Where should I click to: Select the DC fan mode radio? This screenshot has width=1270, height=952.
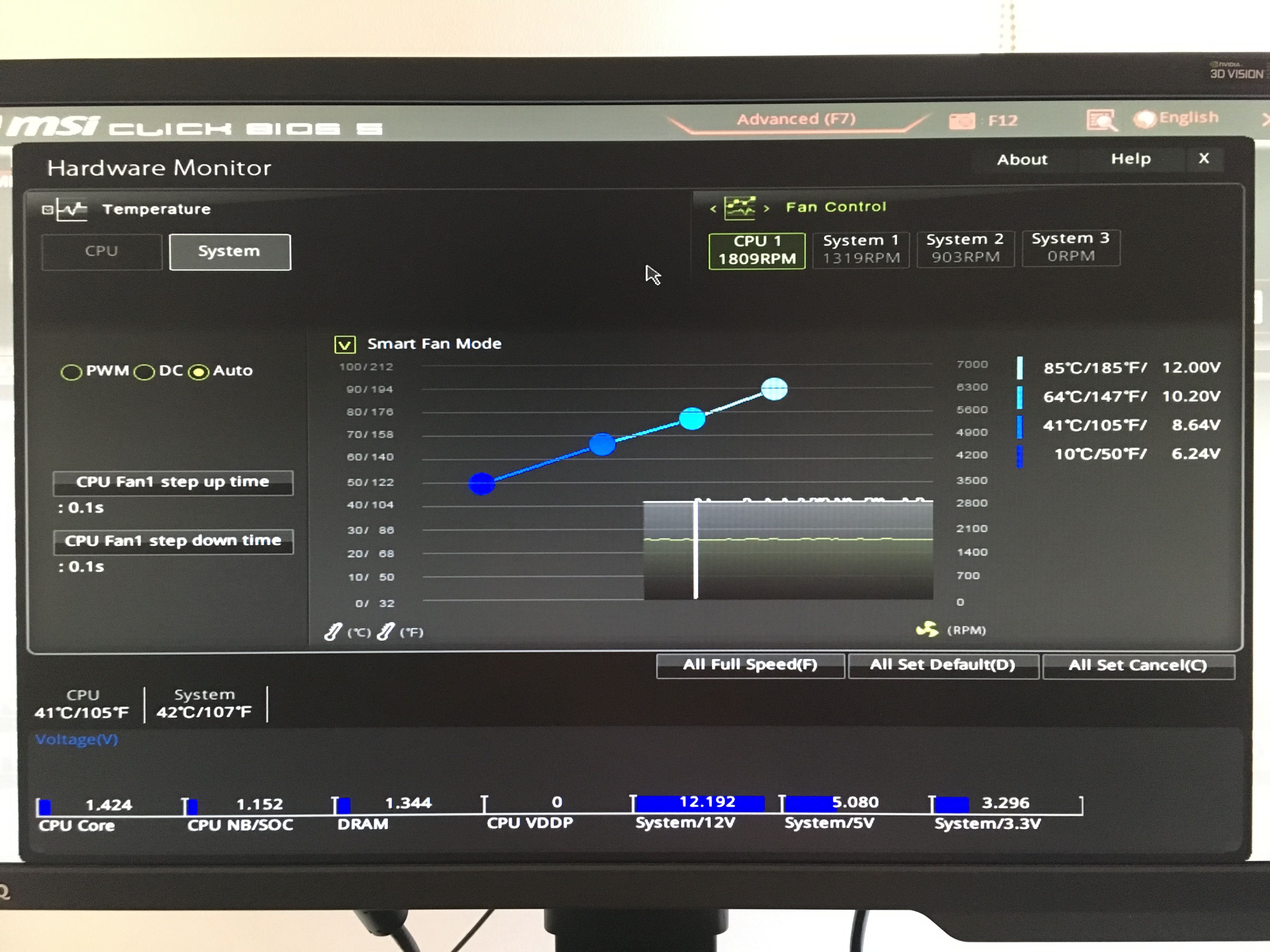click(144, 372)
